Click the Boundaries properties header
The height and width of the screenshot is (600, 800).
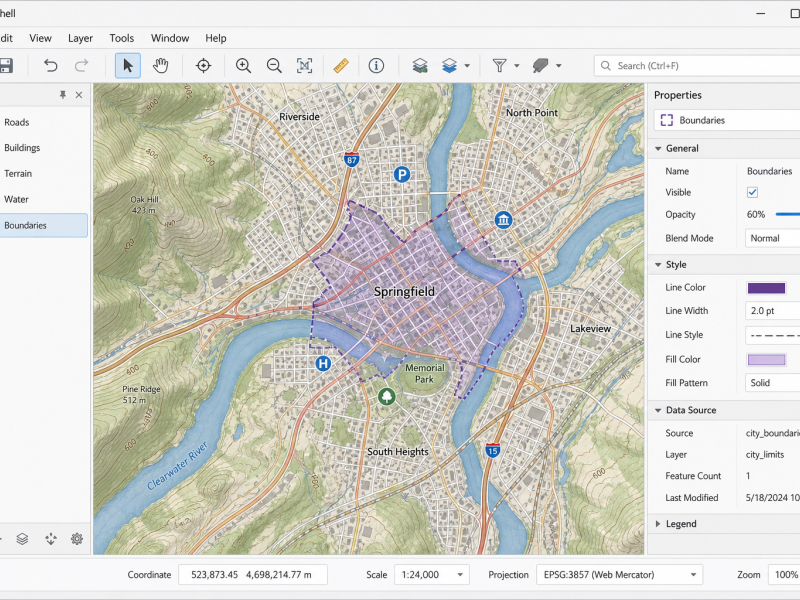(727, 120)
